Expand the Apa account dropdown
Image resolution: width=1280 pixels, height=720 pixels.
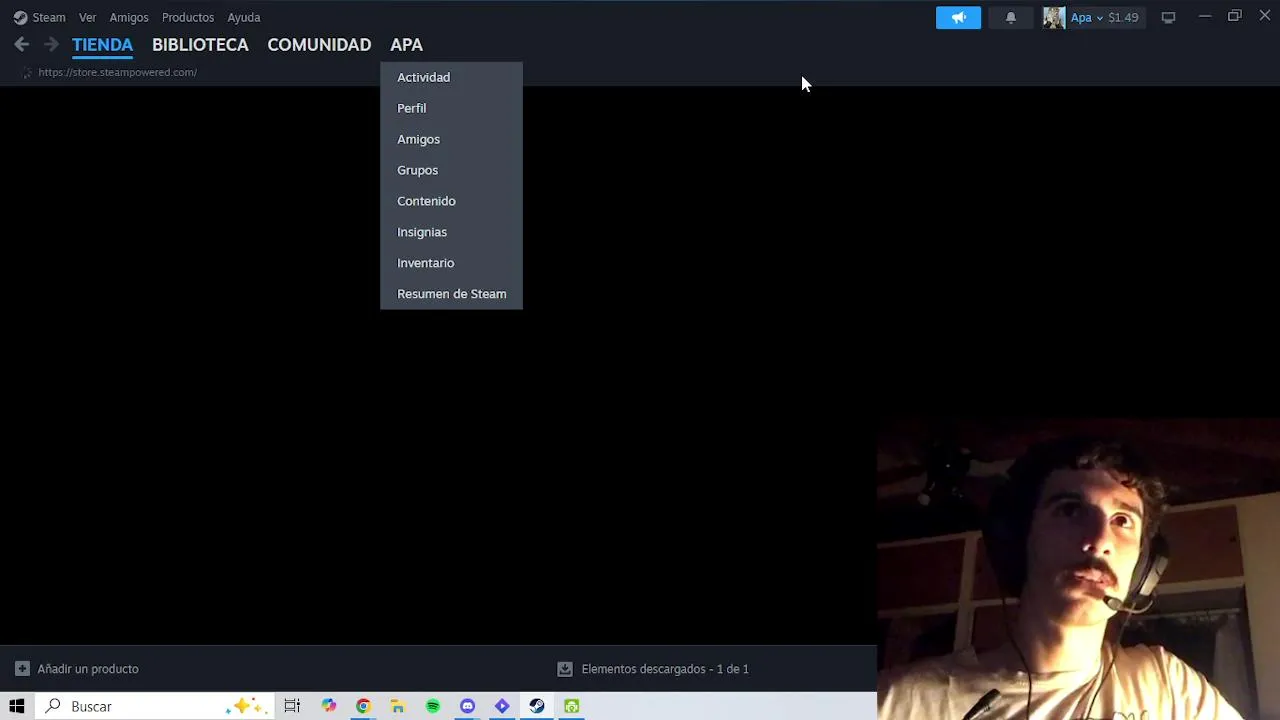click(x=1086, y=17)
